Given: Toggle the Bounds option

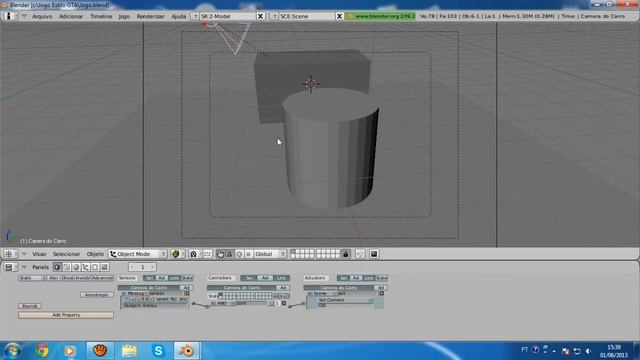Looking at the screenshot, I should tap(29, 306).
